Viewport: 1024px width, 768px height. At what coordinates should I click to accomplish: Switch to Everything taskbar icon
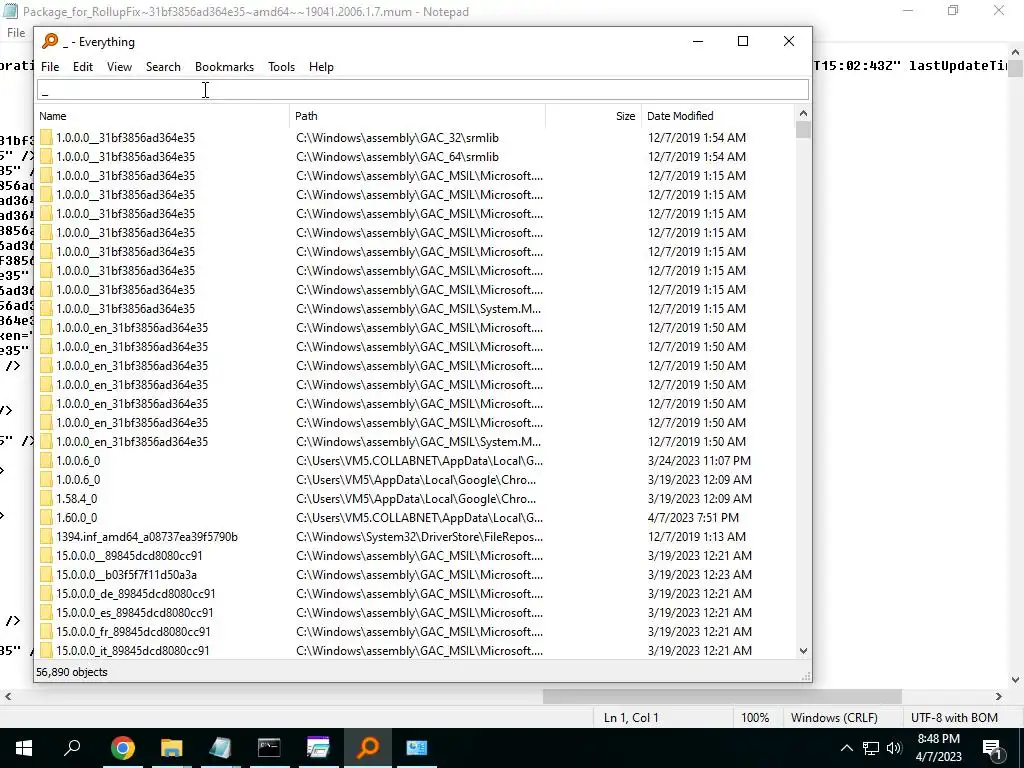point(368,748)
